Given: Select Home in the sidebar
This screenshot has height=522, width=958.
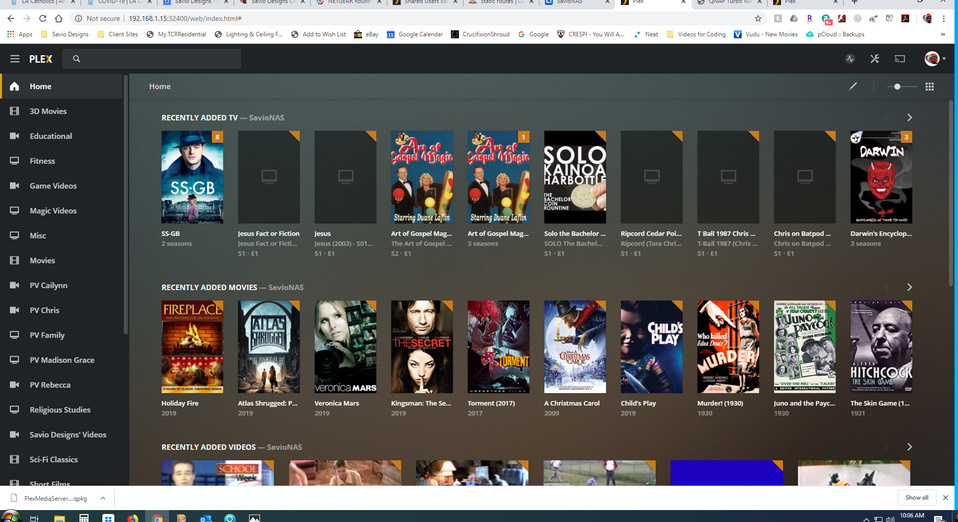Looking at the screenshot, I should 61,86.
